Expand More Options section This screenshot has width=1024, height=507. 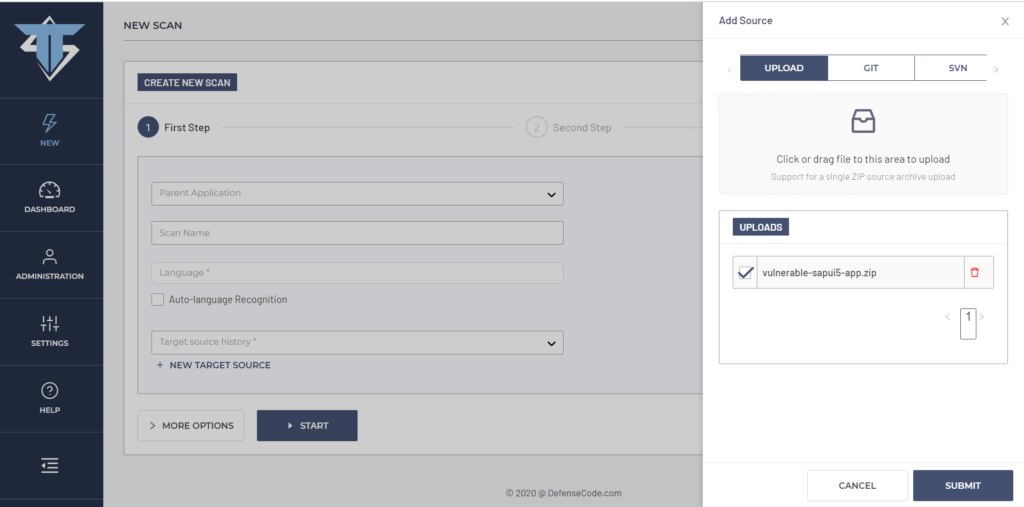pyautogui.click(x=191, y=426)
